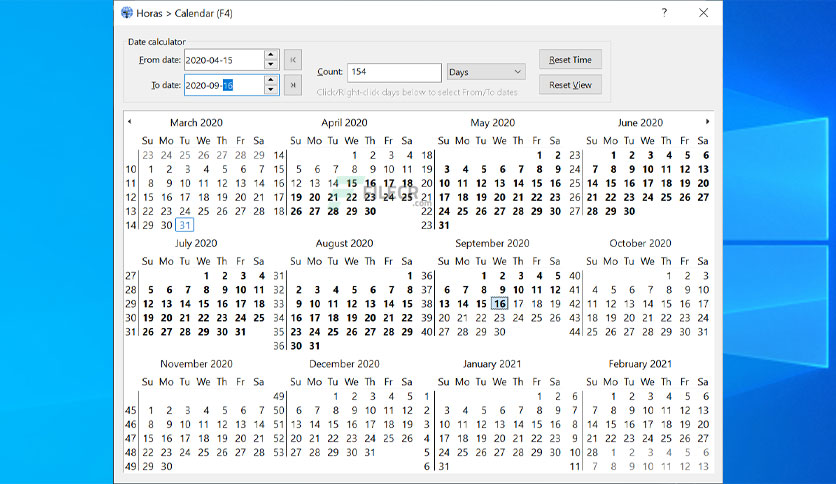Select April 30, 2020 in calendar
This screenshot has width=836, height=484.
370,211
